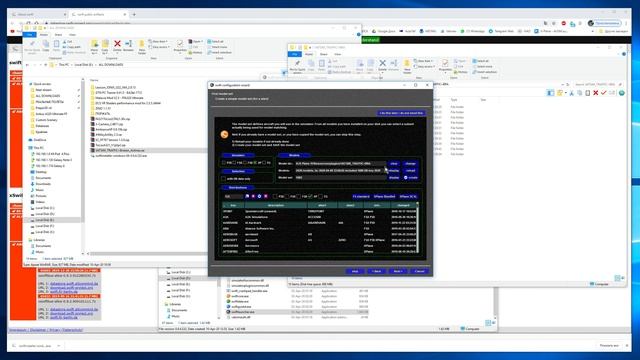Screen dimensions: 640x360
Task: Click Copy to icon in ALL DOWNLOADS ribbon
Action: [105, 44]
